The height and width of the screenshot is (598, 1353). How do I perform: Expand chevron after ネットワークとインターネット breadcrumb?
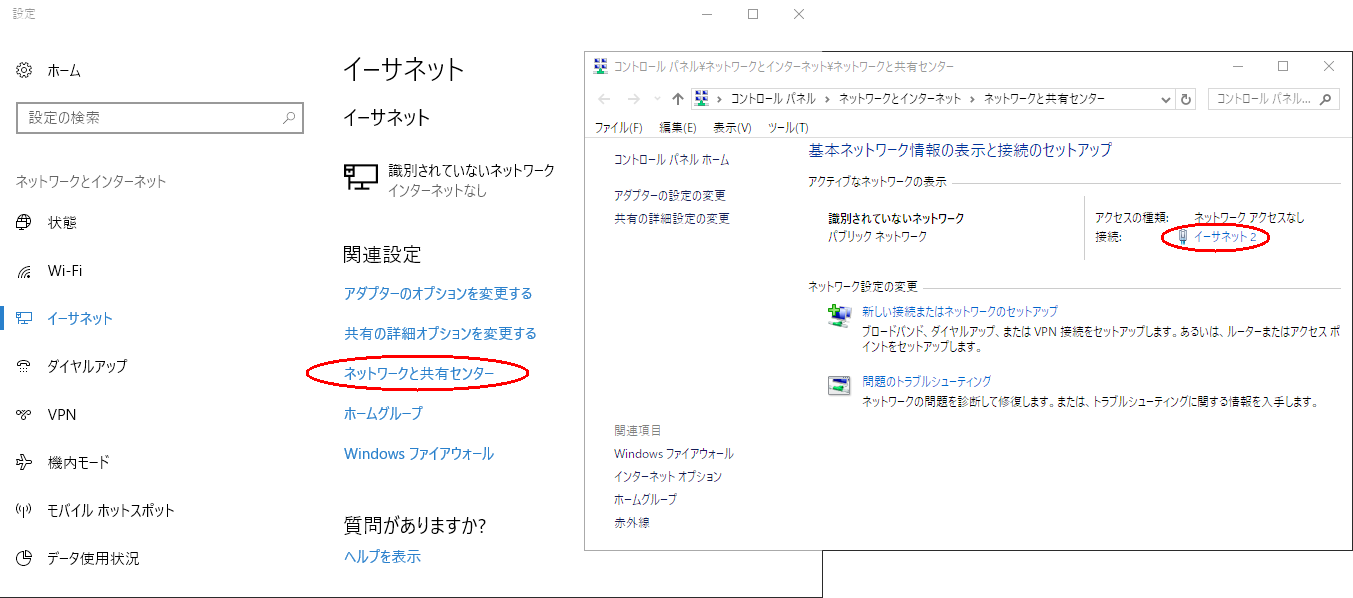(x=973, y=99)
